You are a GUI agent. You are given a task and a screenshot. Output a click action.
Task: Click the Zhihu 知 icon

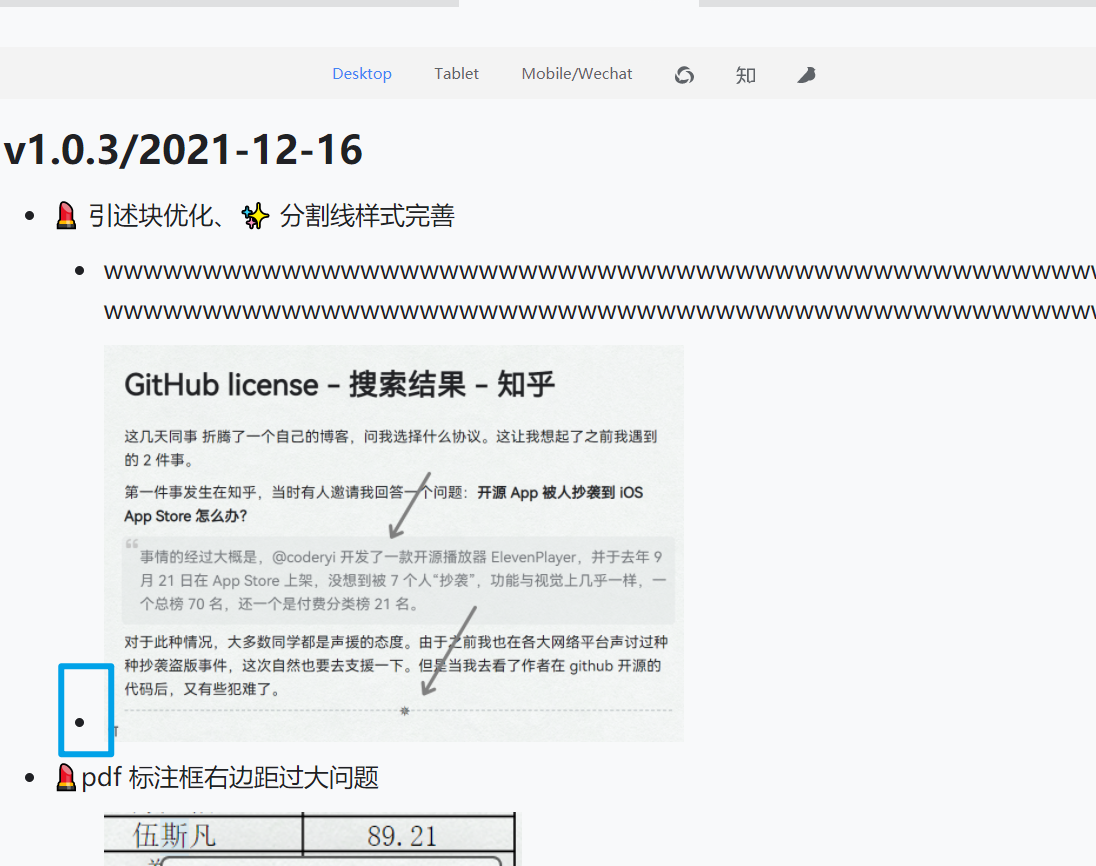coord(745,75)
